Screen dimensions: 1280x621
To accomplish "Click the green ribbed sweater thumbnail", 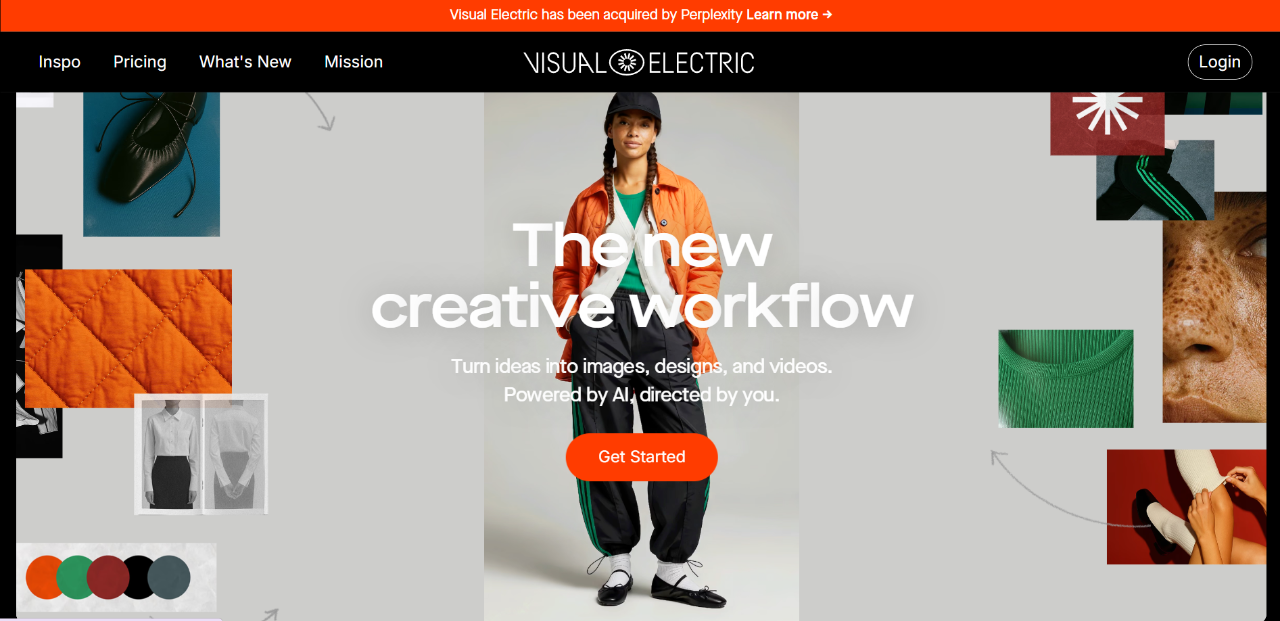I will point(1066,379).
